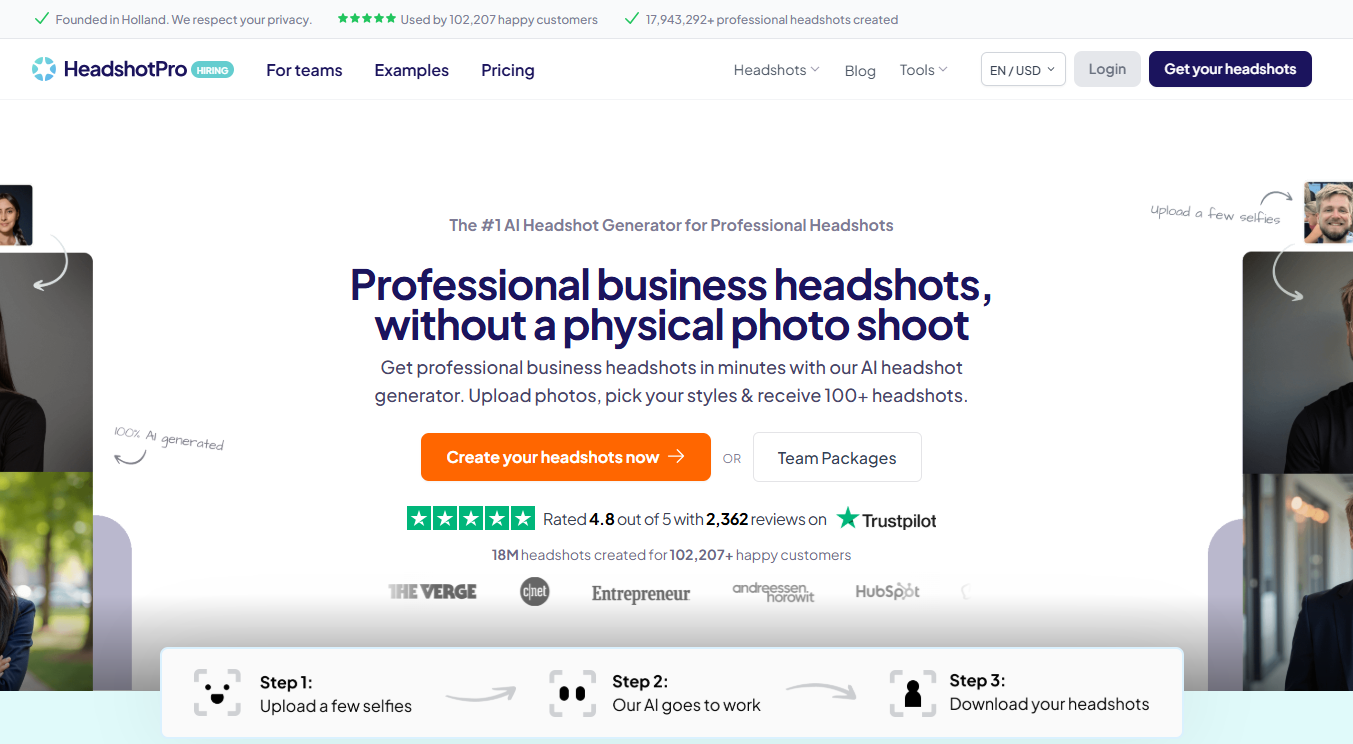
Task: Go to the Examples page
Action: tap(411, 70)
